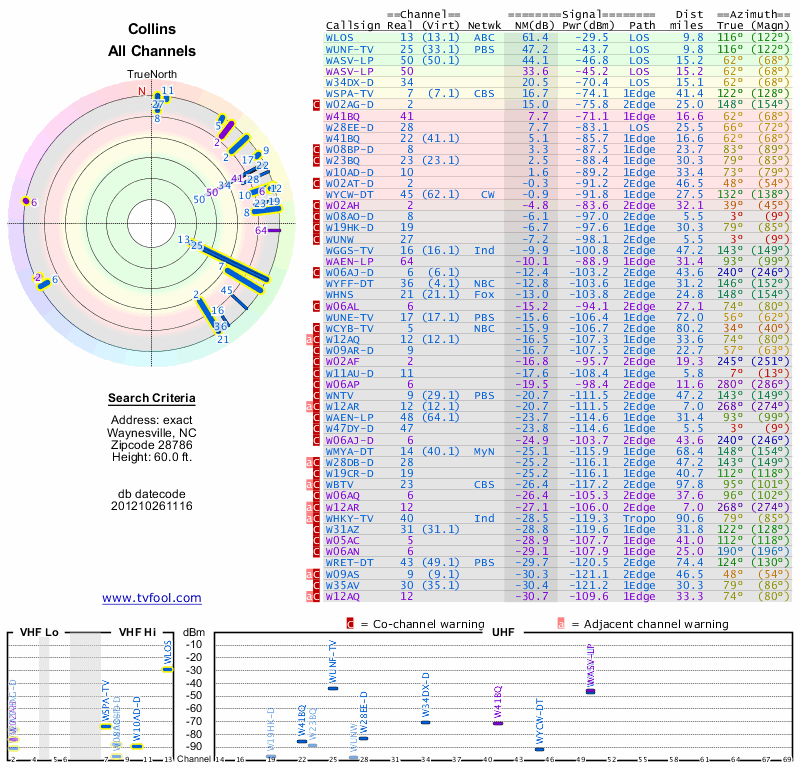Viewport: 800px width, 768px height.
Task: Click red C icon in co-channel legend
Action: tap(350, 624)
